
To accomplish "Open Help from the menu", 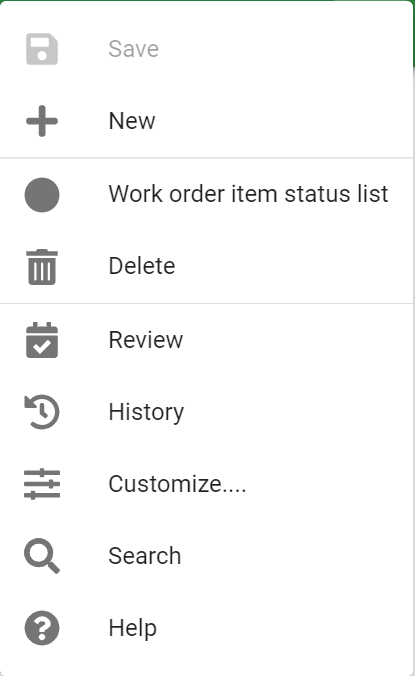I will (206, 628).
